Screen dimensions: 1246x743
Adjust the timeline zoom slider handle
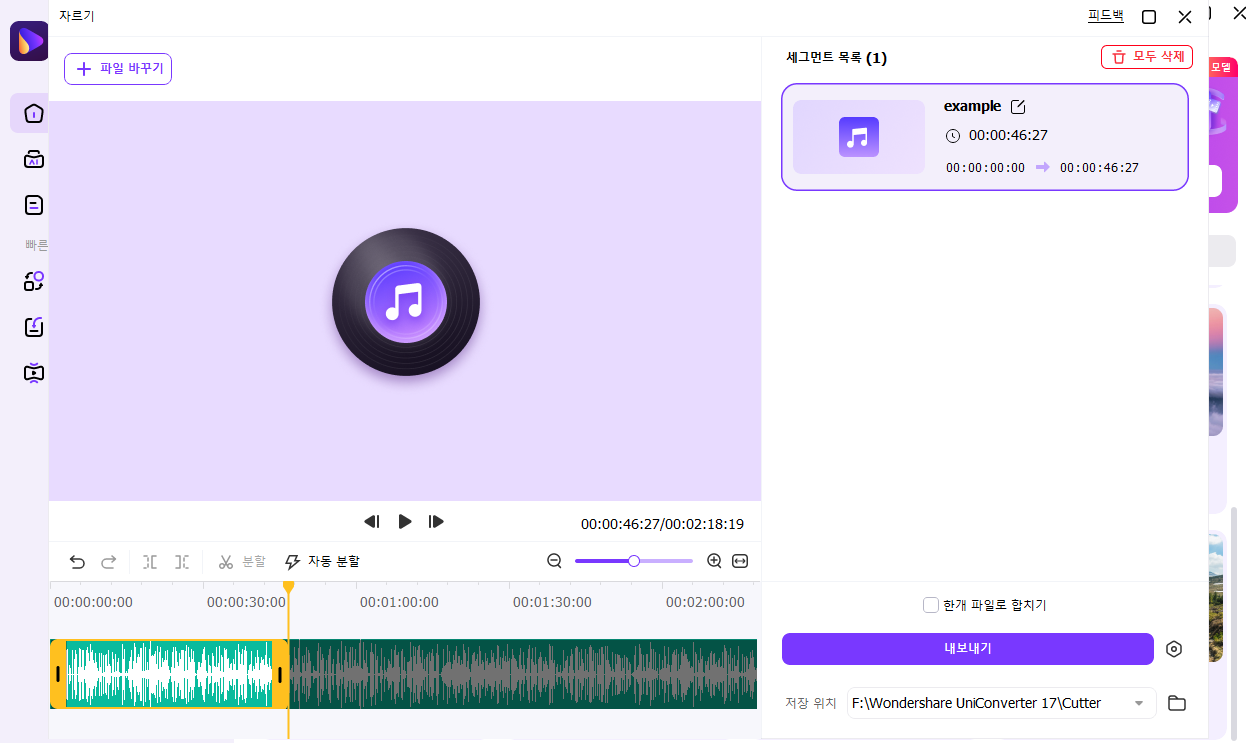pos(634,561)
